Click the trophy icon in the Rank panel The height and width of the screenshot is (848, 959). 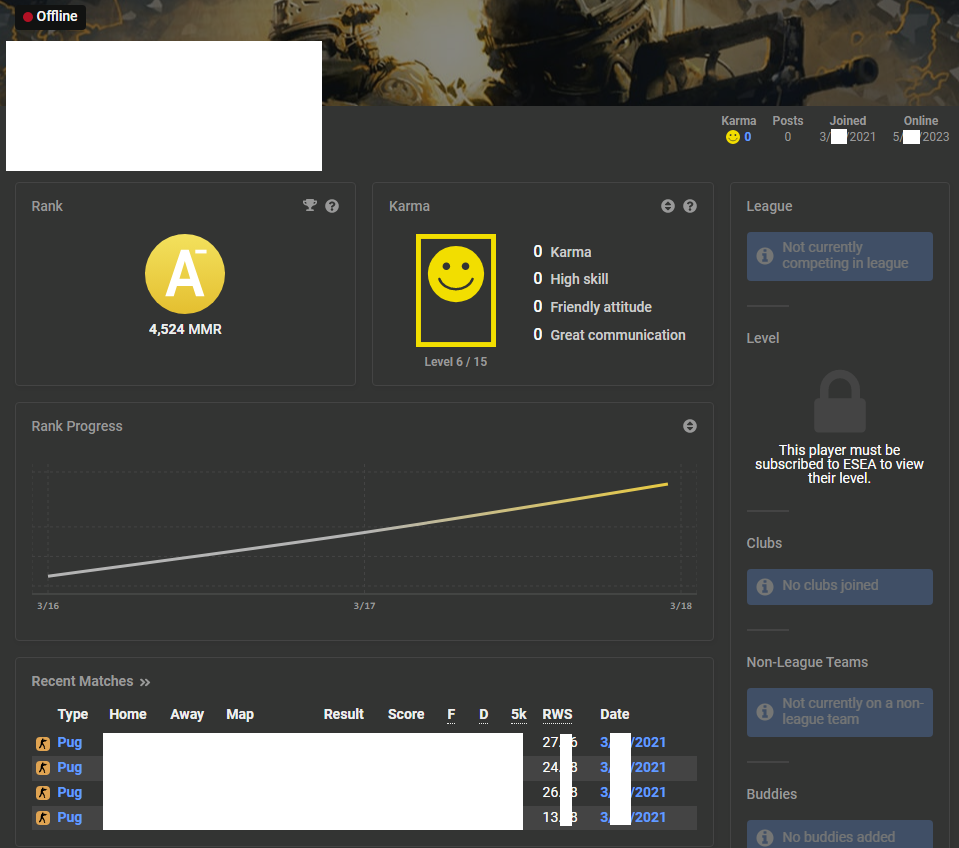click(x=310, y=206)
